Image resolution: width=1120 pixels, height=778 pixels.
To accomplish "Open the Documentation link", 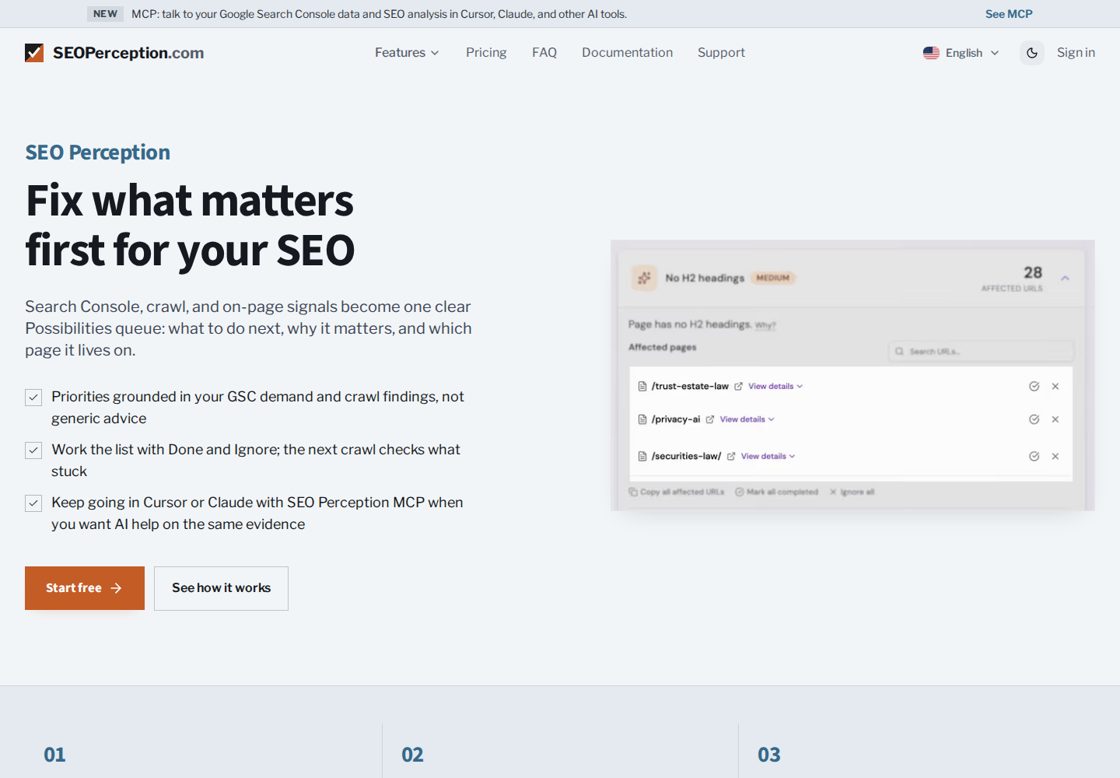I will 627,53.
